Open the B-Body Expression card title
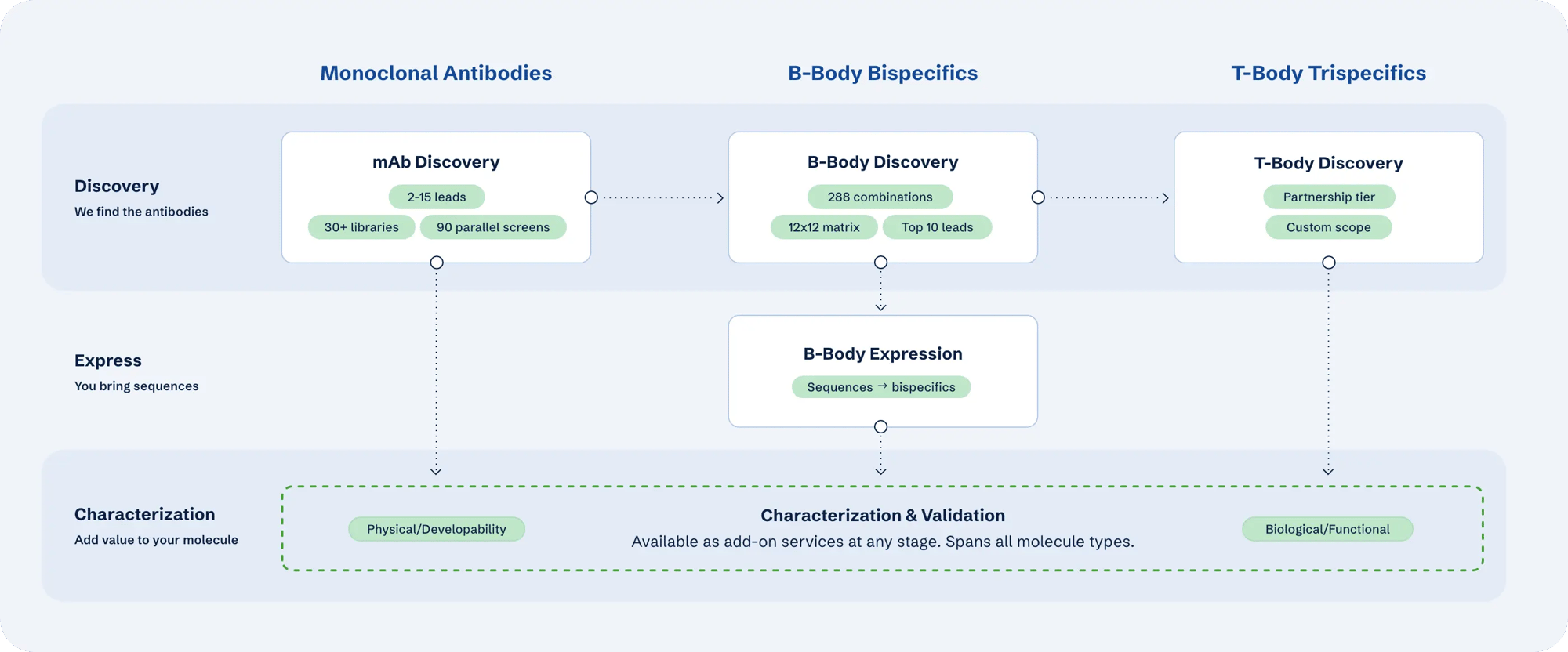1568x652 pixels. [x=883, y=353]
